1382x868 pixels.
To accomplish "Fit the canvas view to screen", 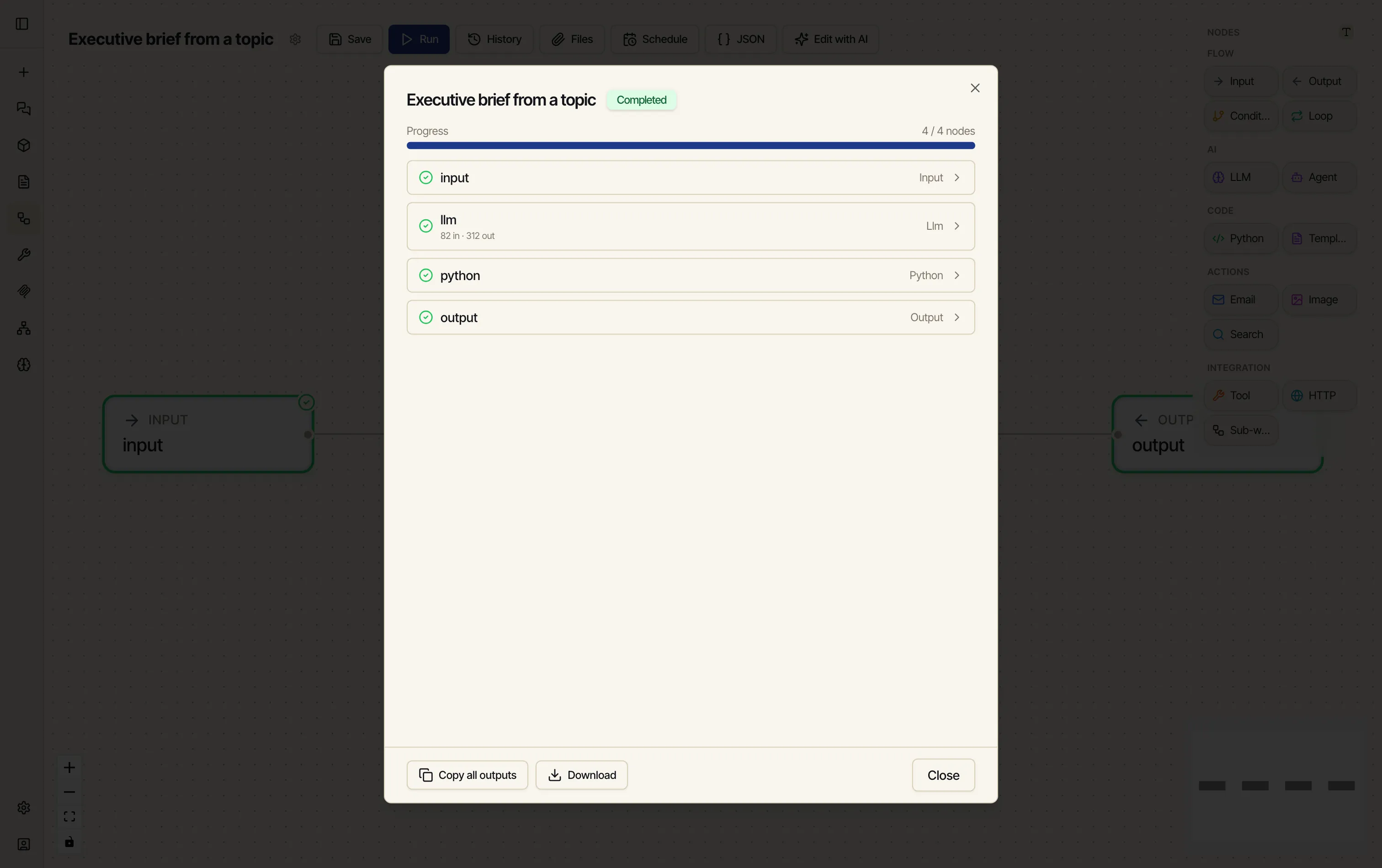I will point(69,817).
